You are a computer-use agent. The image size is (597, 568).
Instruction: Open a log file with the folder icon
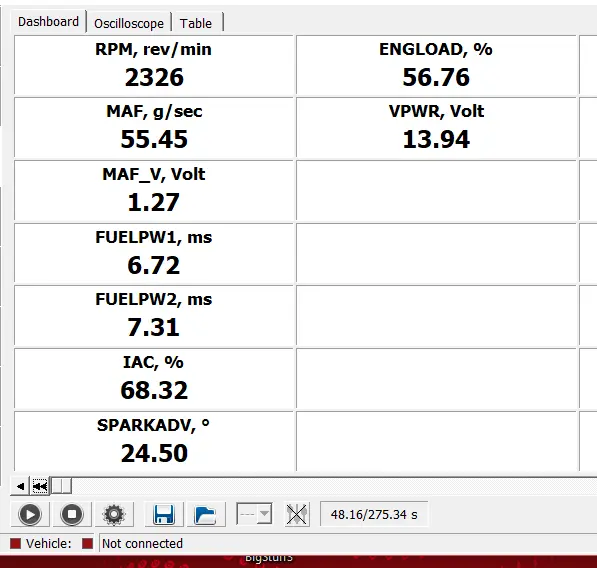[x=206, y=514]
